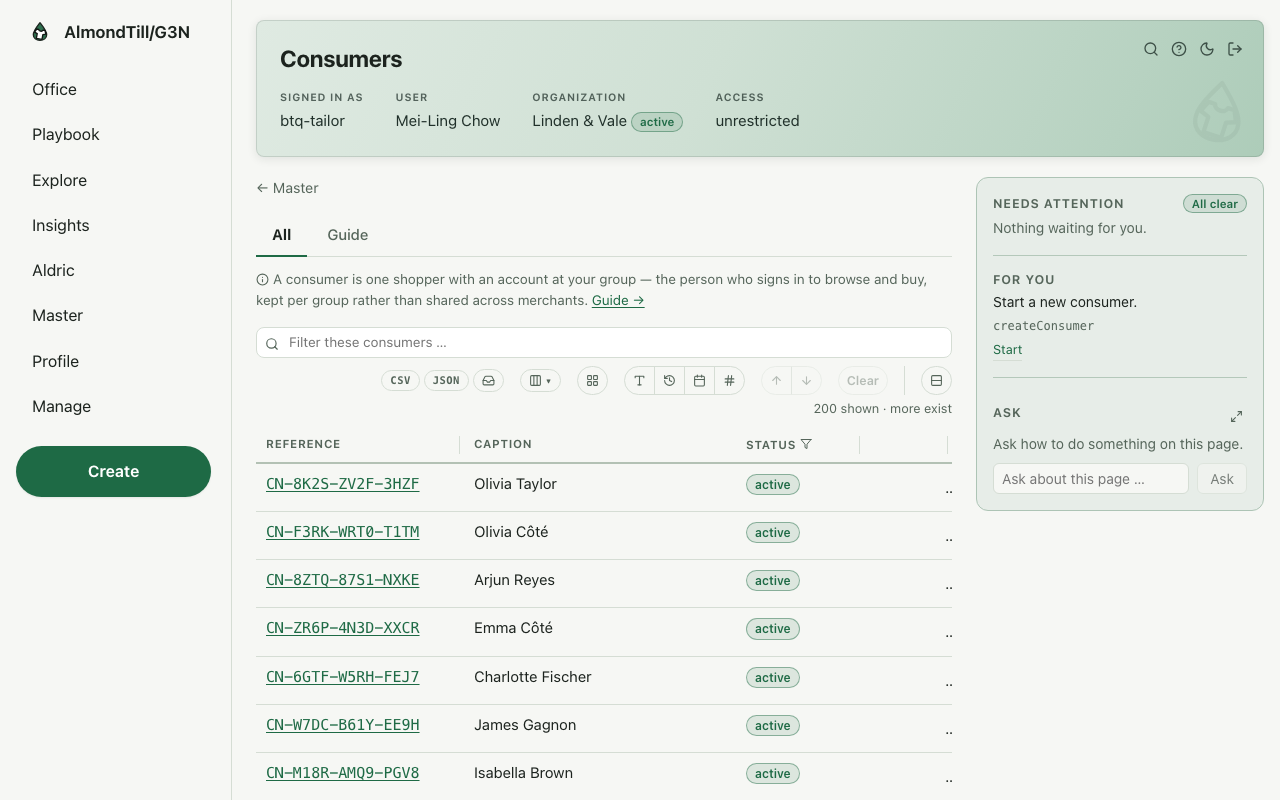The image size is (1280, 800).
Task: Click the green Create button
Action: (113, 471)
